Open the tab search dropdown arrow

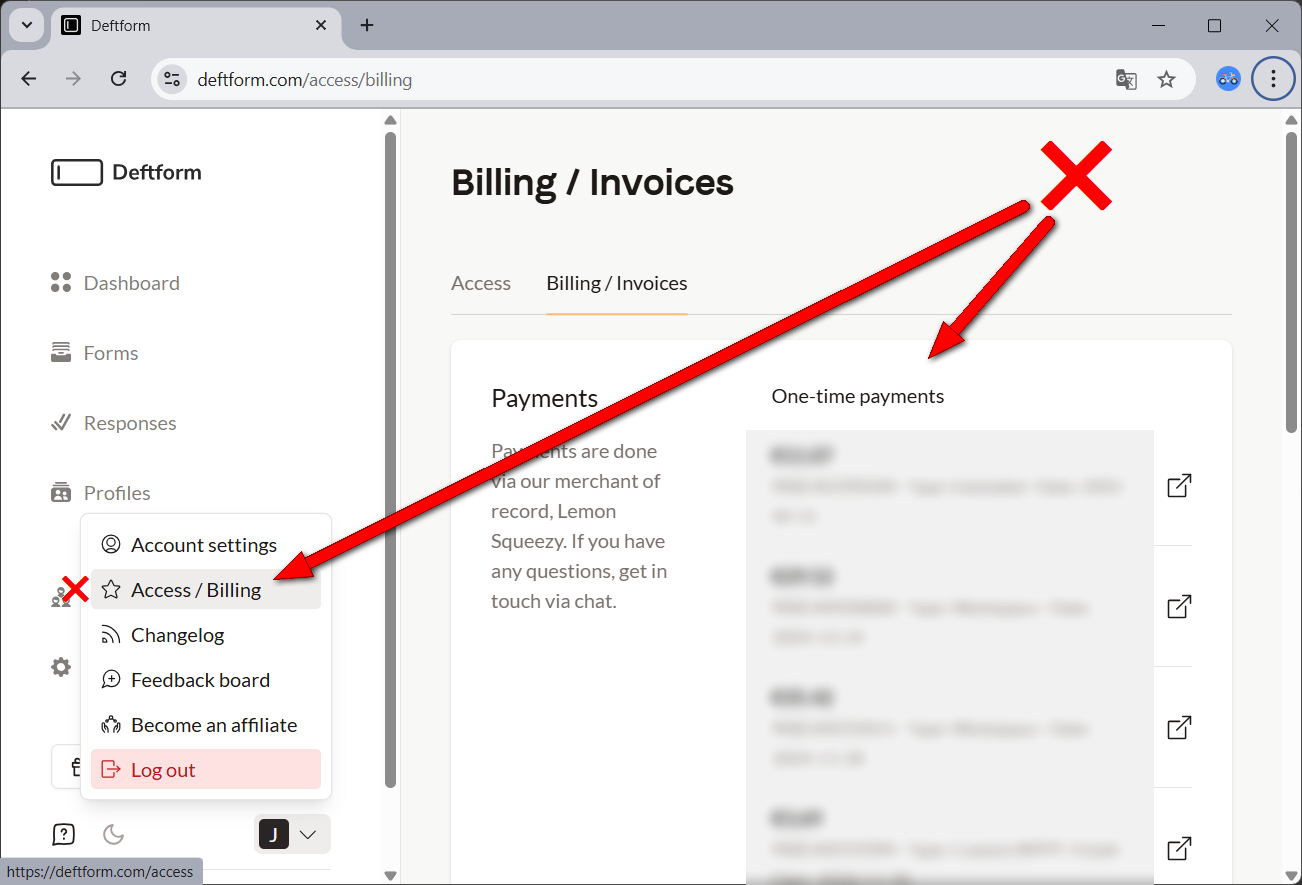[x=27, y=25]
